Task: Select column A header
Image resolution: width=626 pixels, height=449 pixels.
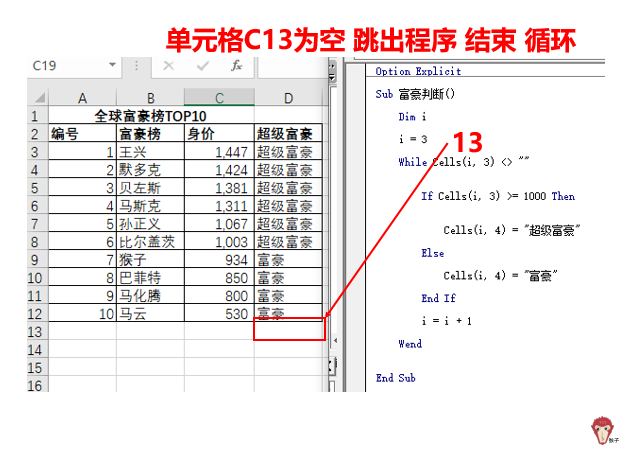Action: tap(82, 98)
